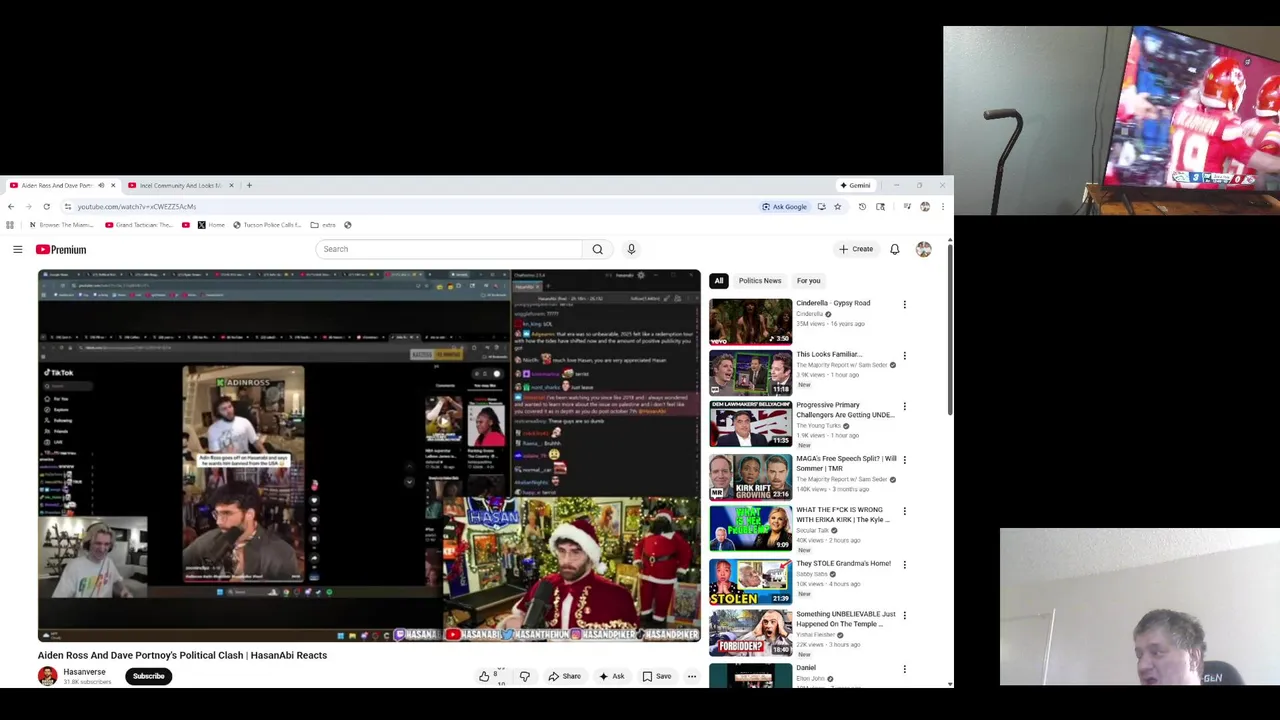Dislike the video
The image size is (1280, 720).
[524, 676]
